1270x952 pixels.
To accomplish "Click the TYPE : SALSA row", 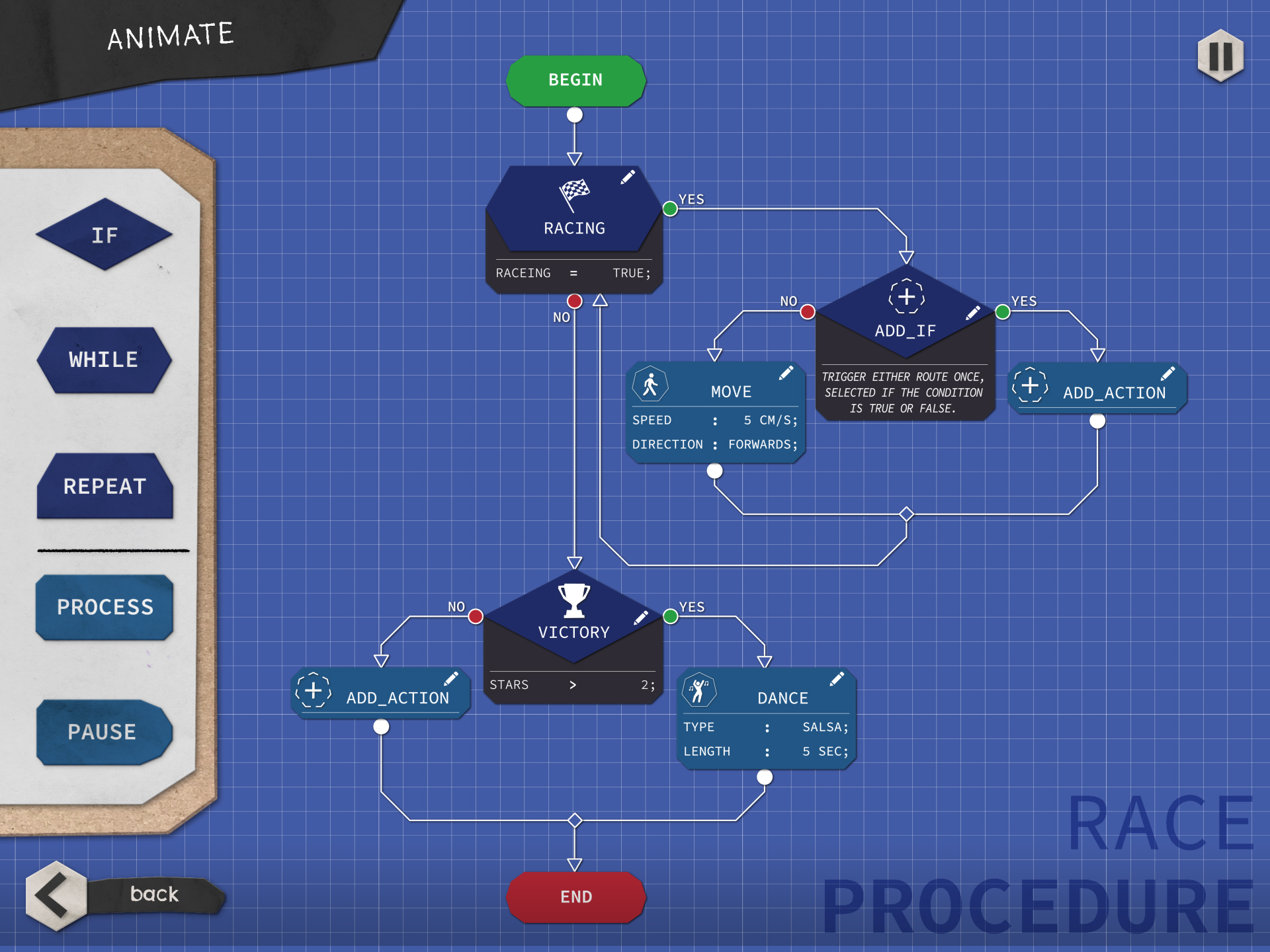I will pos(766,727).
